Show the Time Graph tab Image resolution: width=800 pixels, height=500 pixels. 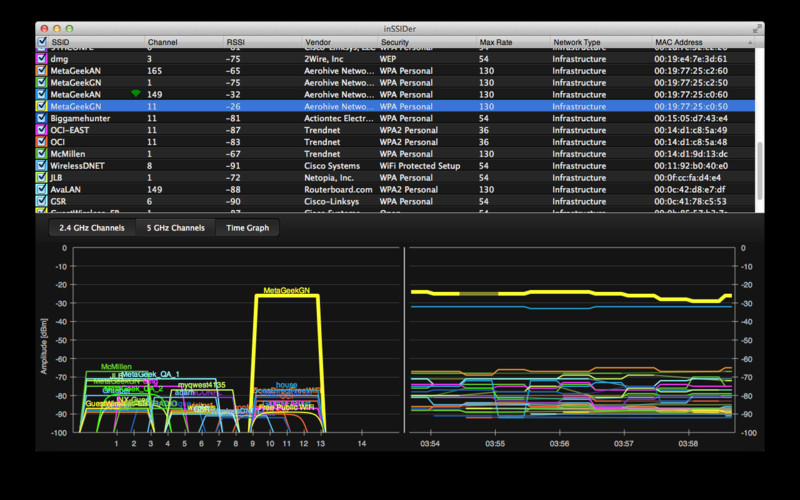click(x=247, y=228)
